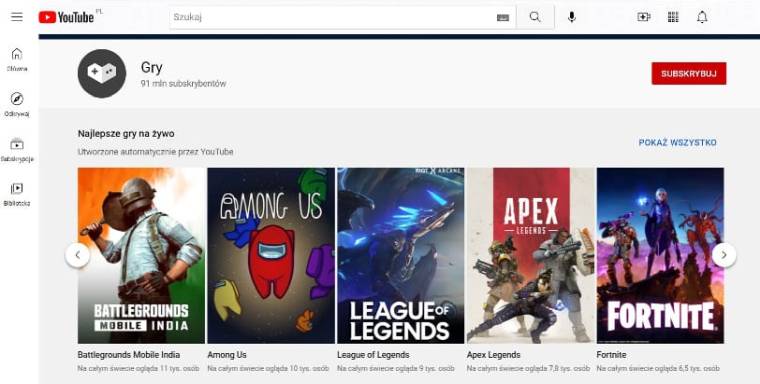Click the Fortnite title below poster

(x=611, y=355)
